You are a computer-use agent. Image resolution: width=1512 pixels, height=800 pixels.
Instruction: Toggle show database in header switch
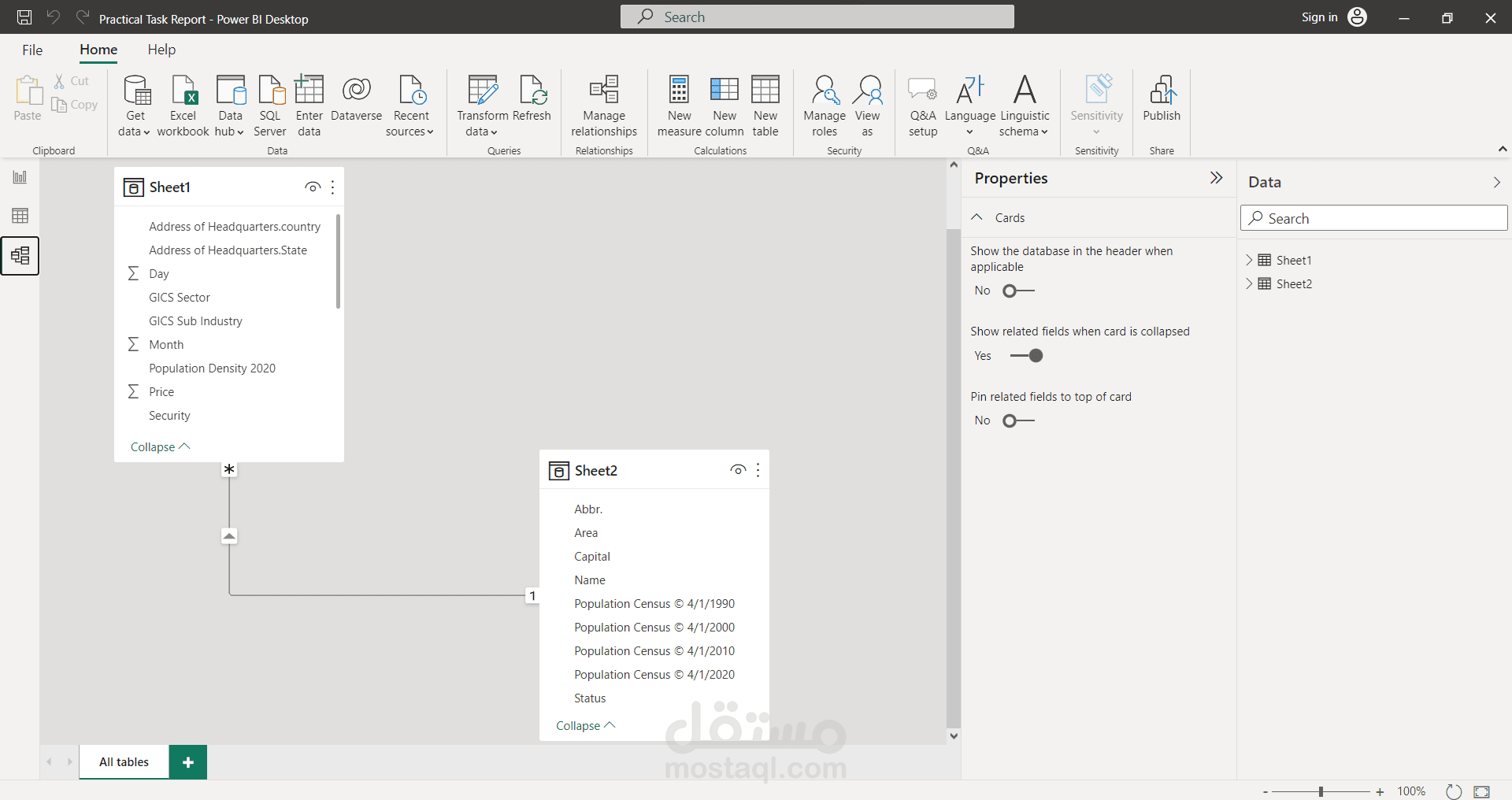(x=1018, y=291)
